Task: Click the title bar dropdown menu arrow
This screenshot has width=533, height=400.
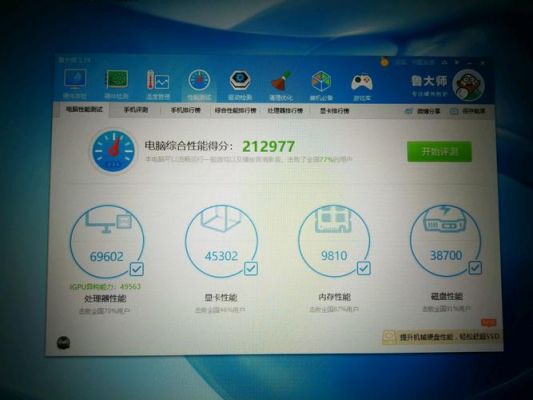Action: coord(457,63)
